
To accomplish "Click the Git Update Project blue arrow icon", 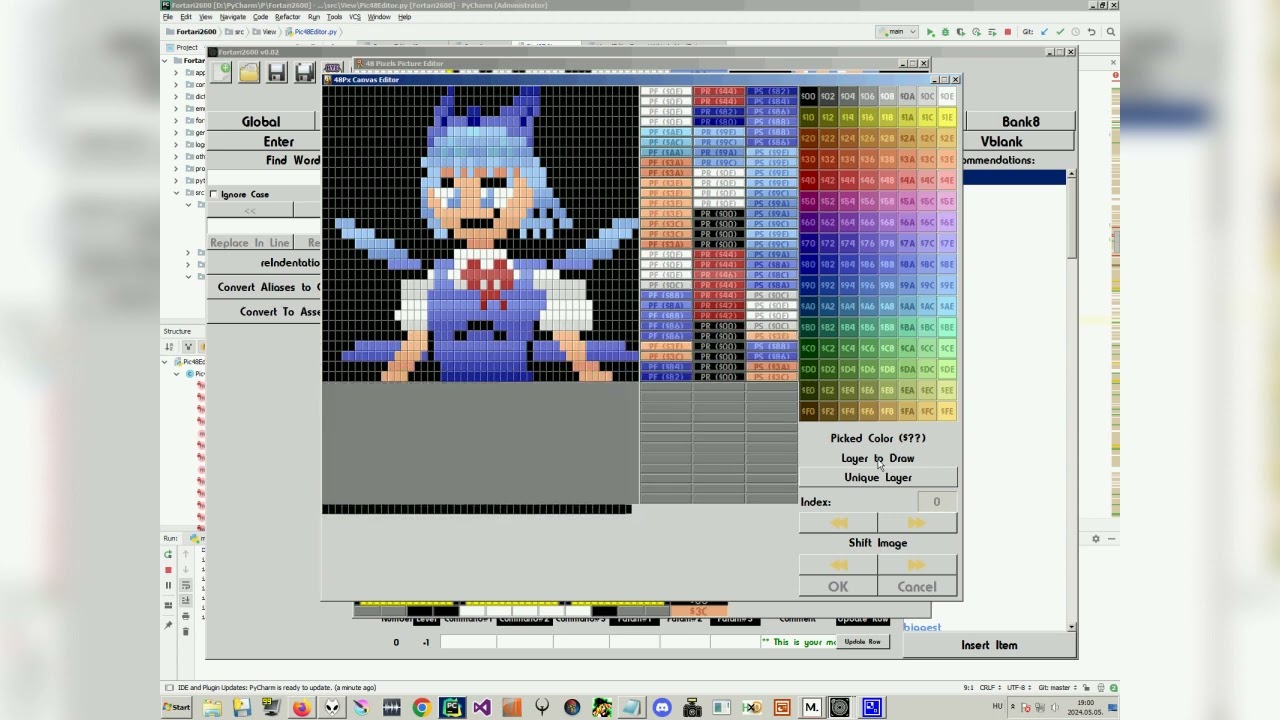I will [1044, 32].
